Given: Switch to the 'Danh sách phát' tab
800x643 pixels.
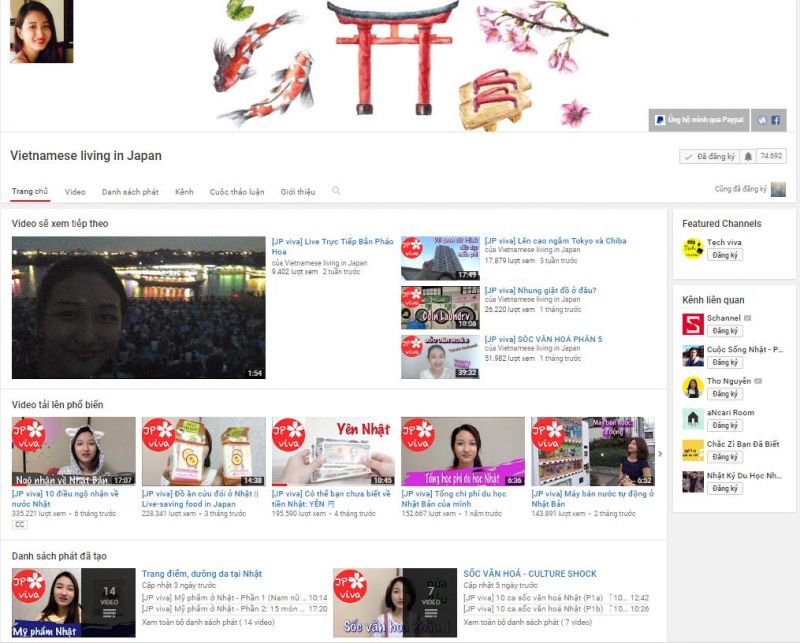Looking at the screenshot, I should click(x=130, y=191).
